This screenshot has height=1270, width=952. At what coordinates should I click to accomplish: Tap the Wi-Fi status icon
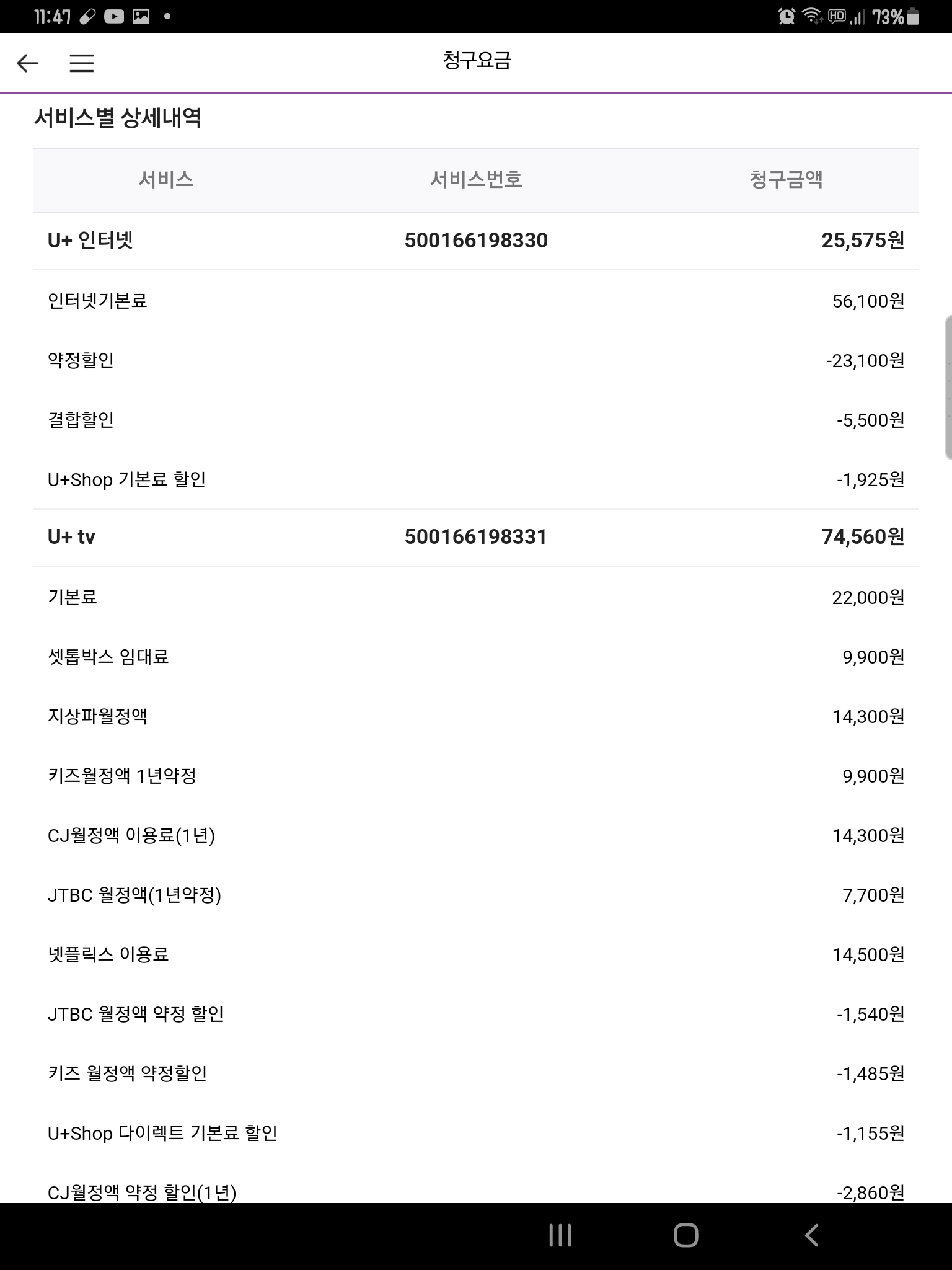point(812,17)
